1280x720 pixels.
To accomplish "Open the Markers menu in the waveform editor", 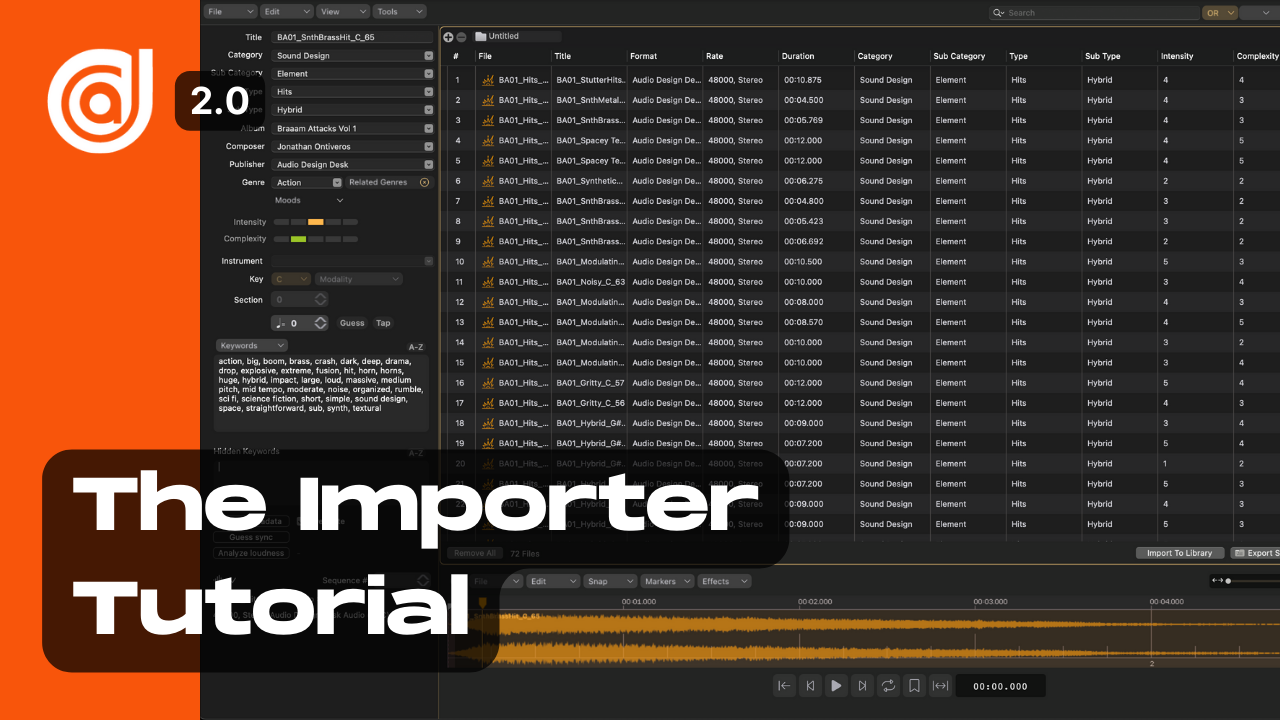I will (x=667, y=581).
